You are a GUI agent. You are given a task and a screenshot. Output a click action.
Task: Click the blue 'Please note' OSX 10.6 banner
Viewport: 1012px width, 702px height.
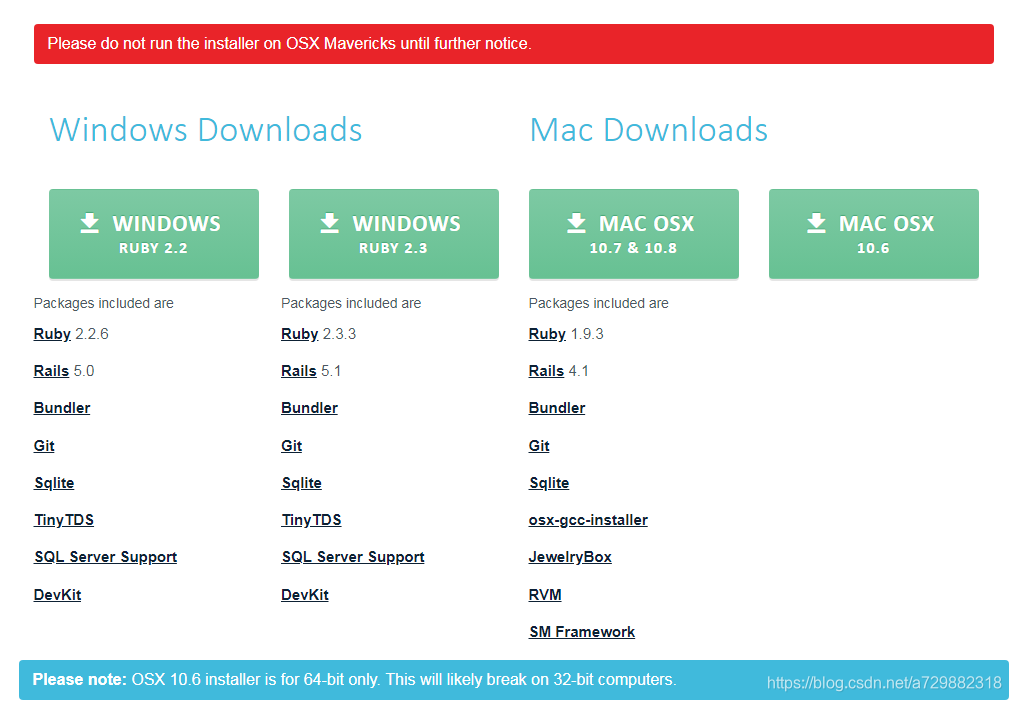pos(514,679)
